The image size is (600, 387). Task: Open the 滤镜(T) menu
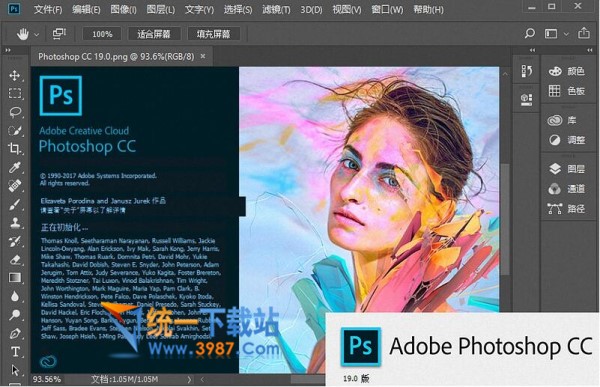tap(276, 9)
